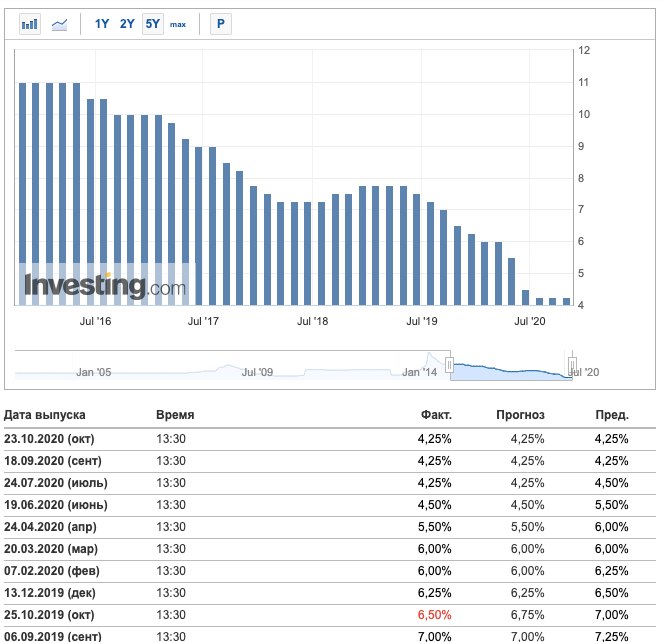Select the 13.12.2019 (дек) row date
666x642 pixels.
50,593
